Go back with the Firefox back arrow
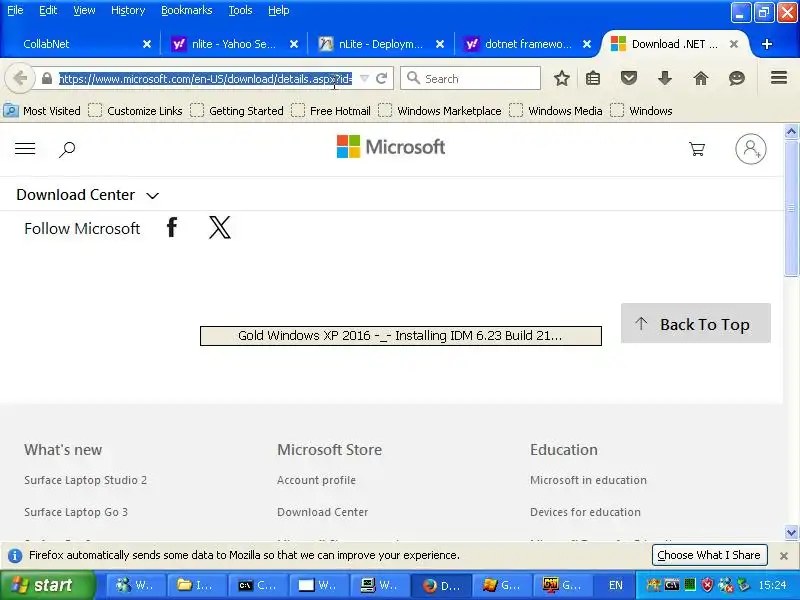The height and width of the screenshot is (600, 800). coord(19,79)
